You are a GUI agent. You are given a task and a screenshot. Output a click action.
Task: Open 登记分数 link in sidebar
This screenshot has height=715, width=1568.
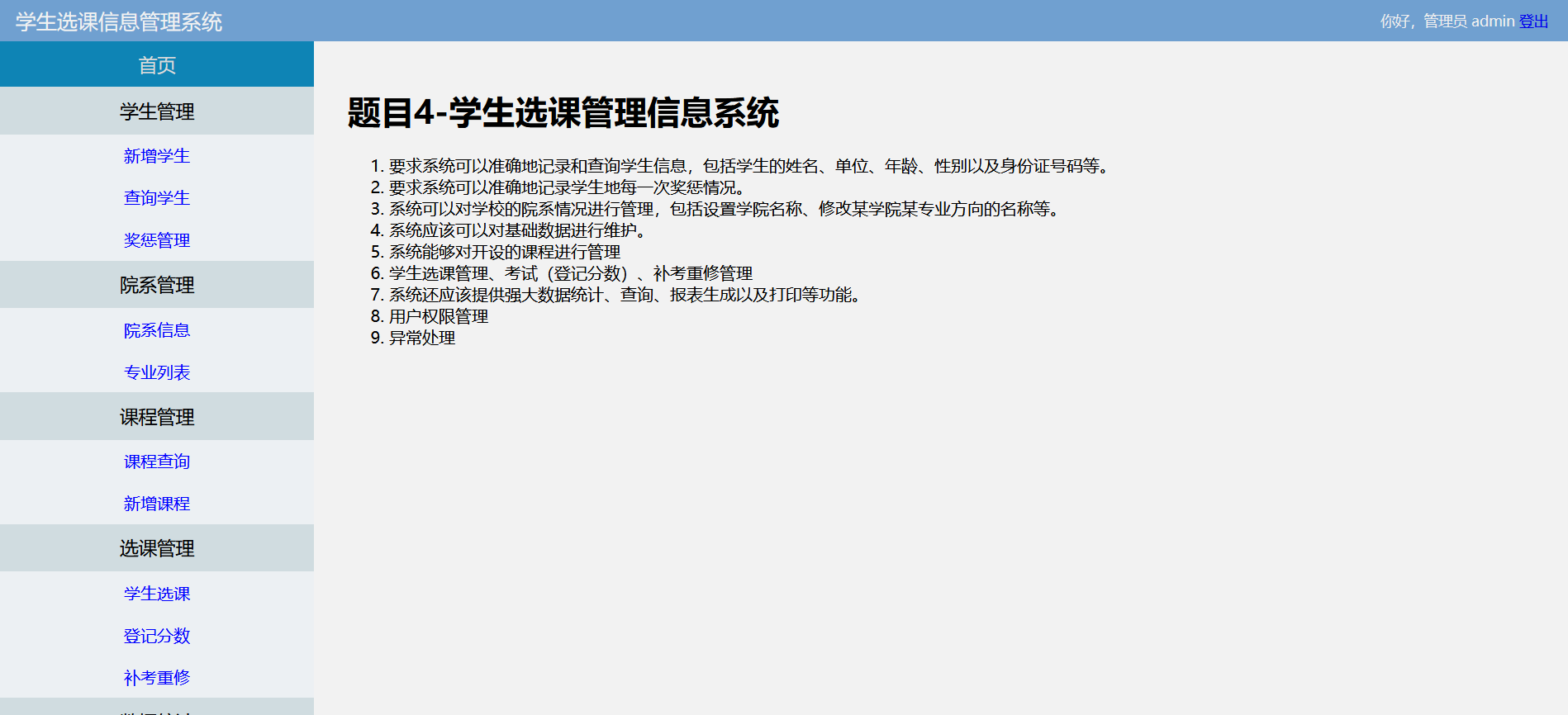(157, 636)
